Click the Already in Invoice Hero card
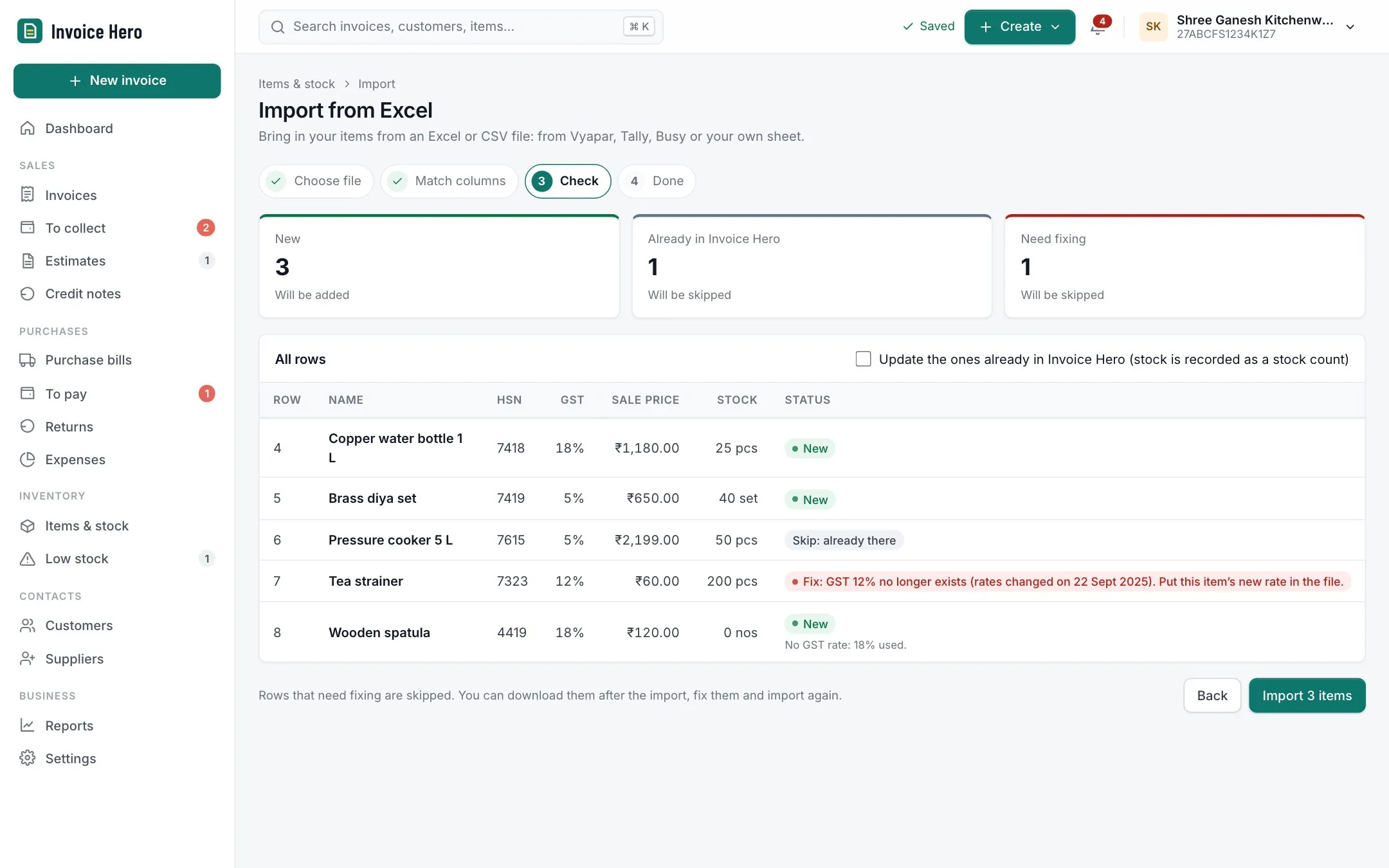Image resolution: width=1389 pixels, height=868 pixels. (812, 266)
